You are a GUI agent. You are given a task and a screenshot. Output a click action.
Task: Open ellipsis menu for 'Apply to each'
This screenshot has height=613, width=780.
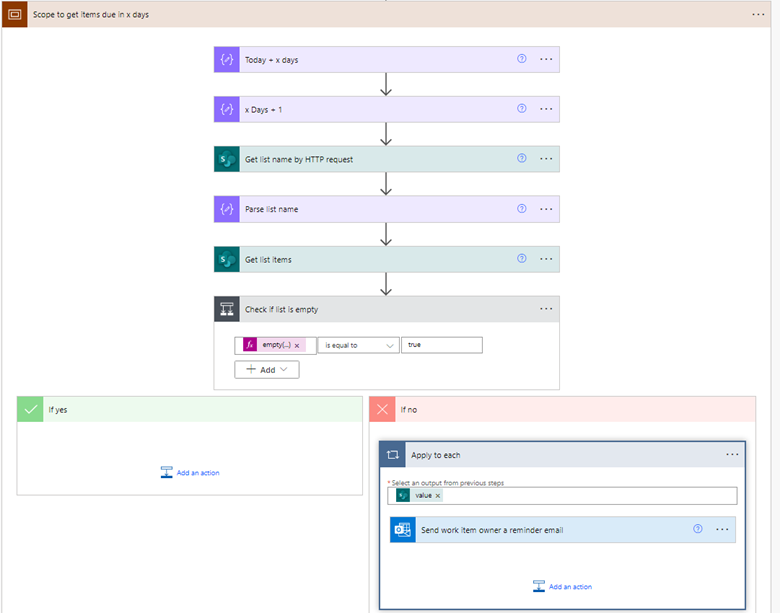tap(732, 455)
